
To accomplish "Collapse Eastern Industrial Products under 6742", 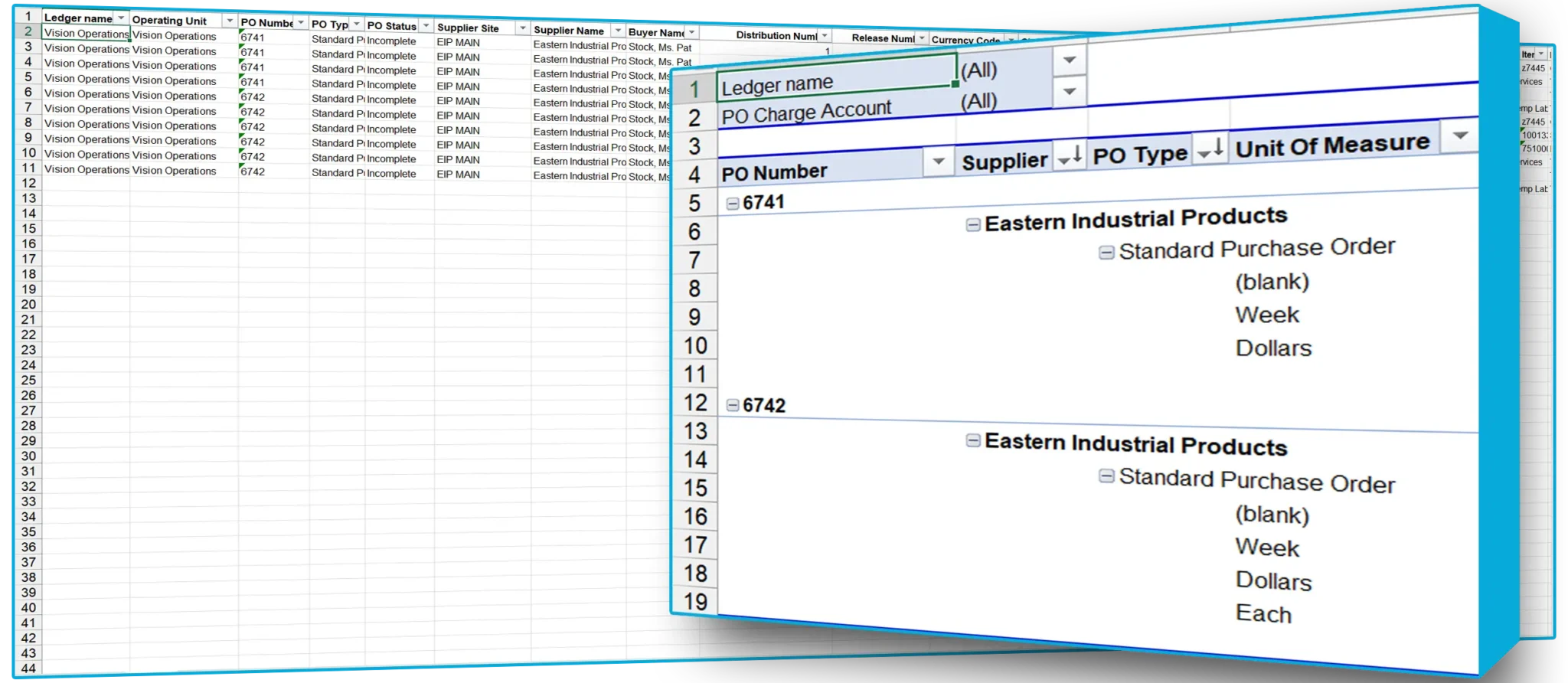I will (973, 441).
